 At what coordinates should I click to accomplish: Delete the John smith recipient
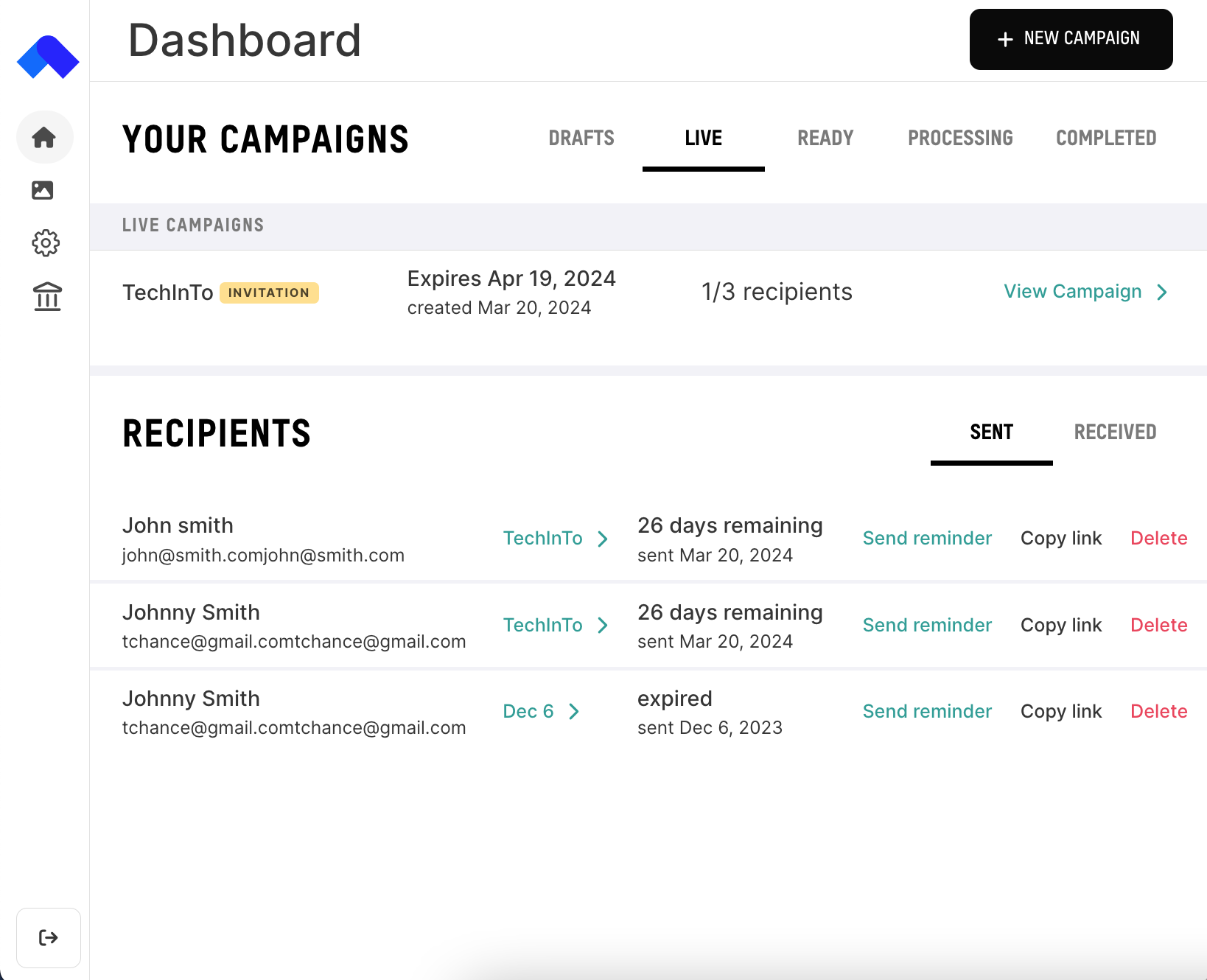[x=1158, y=539]
